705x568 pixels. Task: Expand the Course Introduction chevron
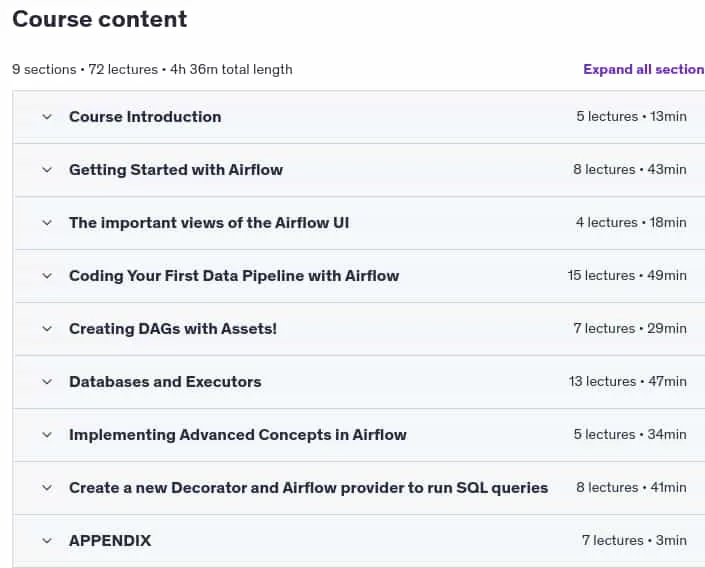click(x=47, y=117)
